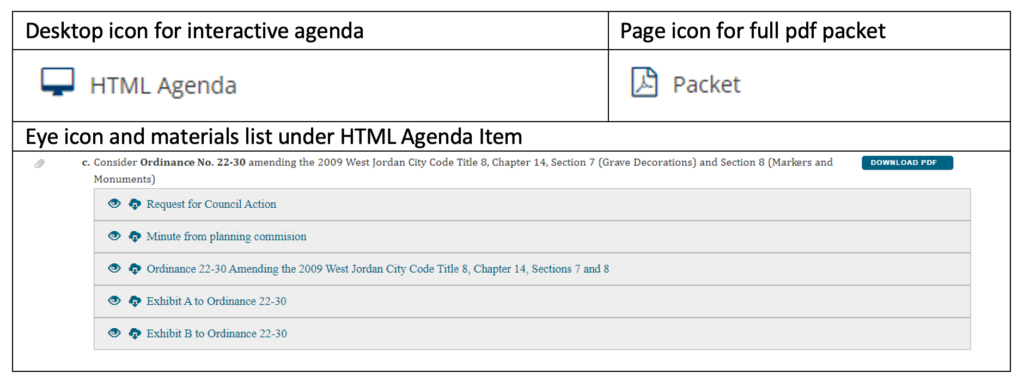Click the paperclip attachment icon beside item c
This screenshot has height=385, width=1024.
(40, 163)
